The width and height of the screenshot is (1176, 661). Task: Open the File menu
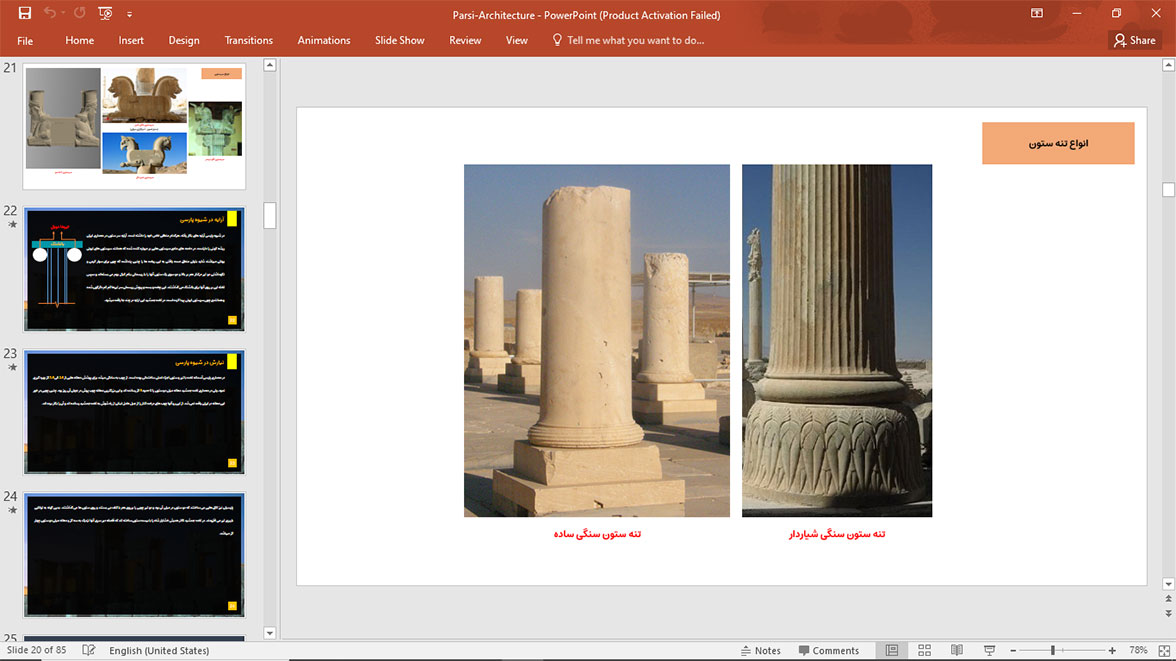[25, 41]
